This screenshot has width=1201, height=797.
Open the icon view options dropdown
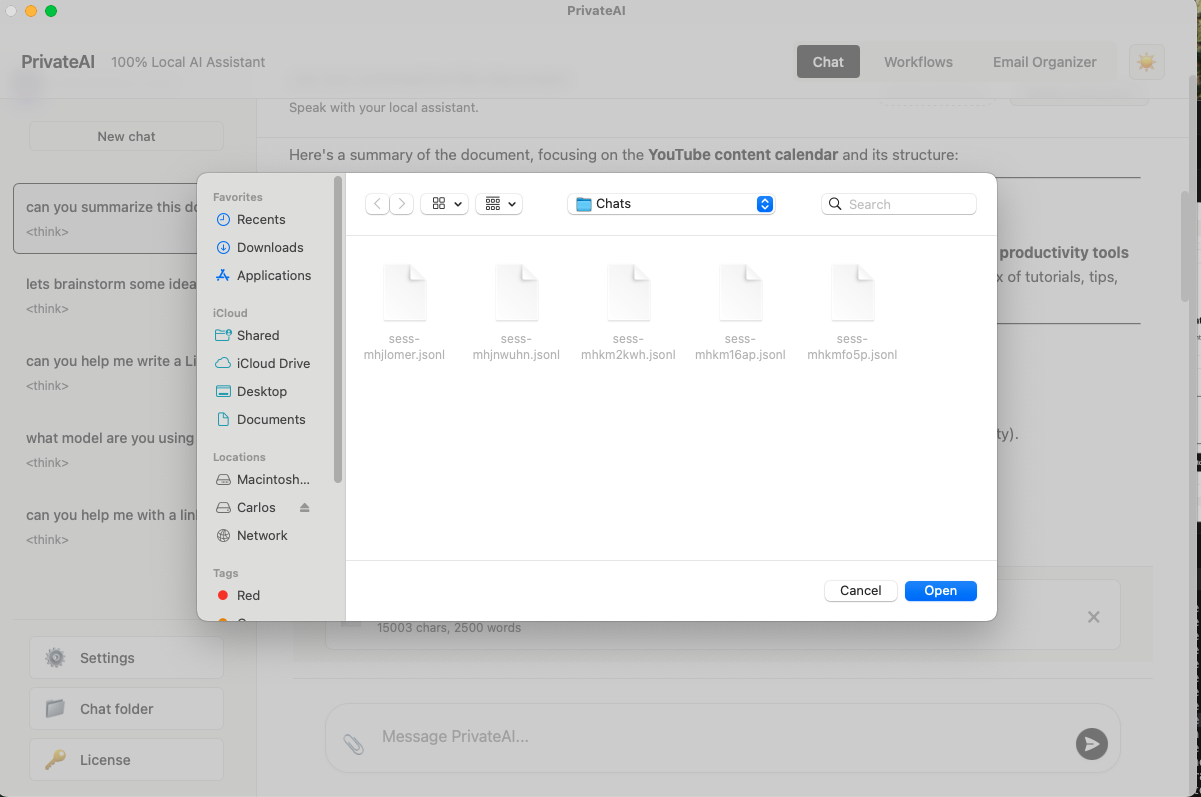click(x=446, y=204)
